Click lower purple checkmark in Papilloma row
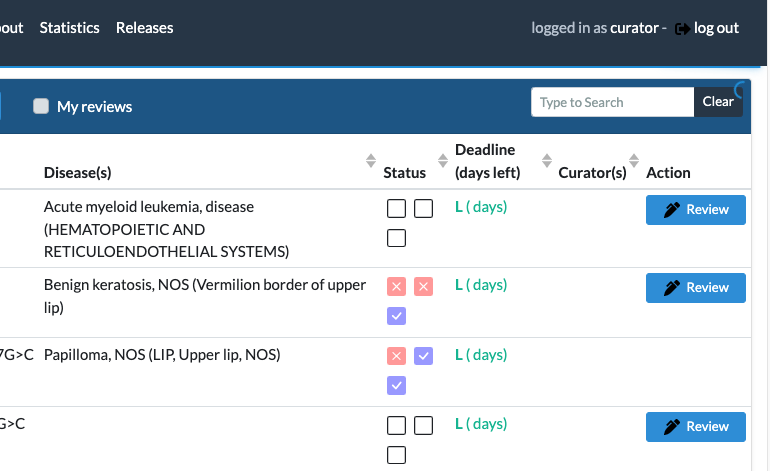 [396, 386]
